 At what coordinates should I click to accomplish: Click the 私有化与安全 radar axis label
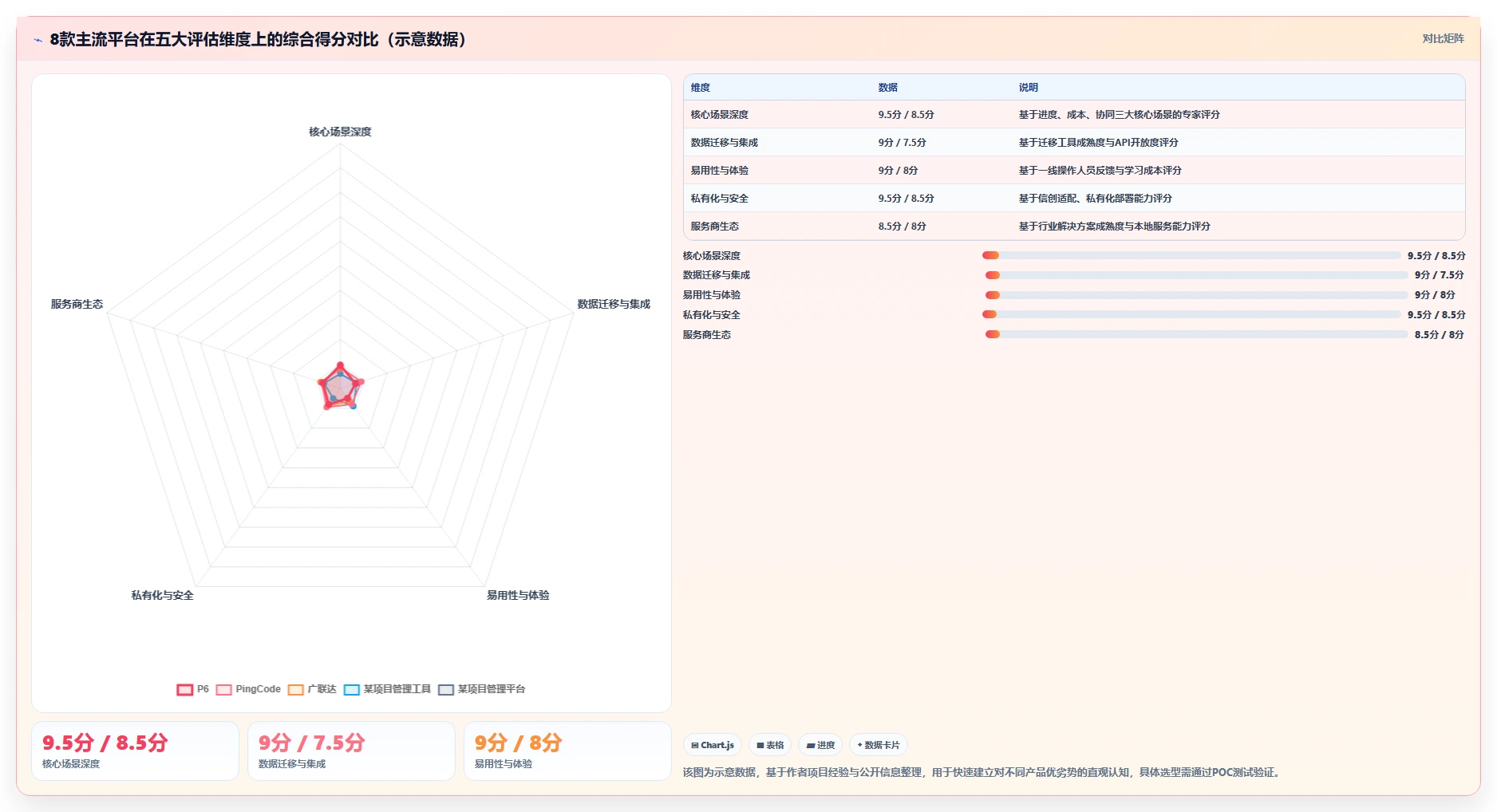point(163,595)
